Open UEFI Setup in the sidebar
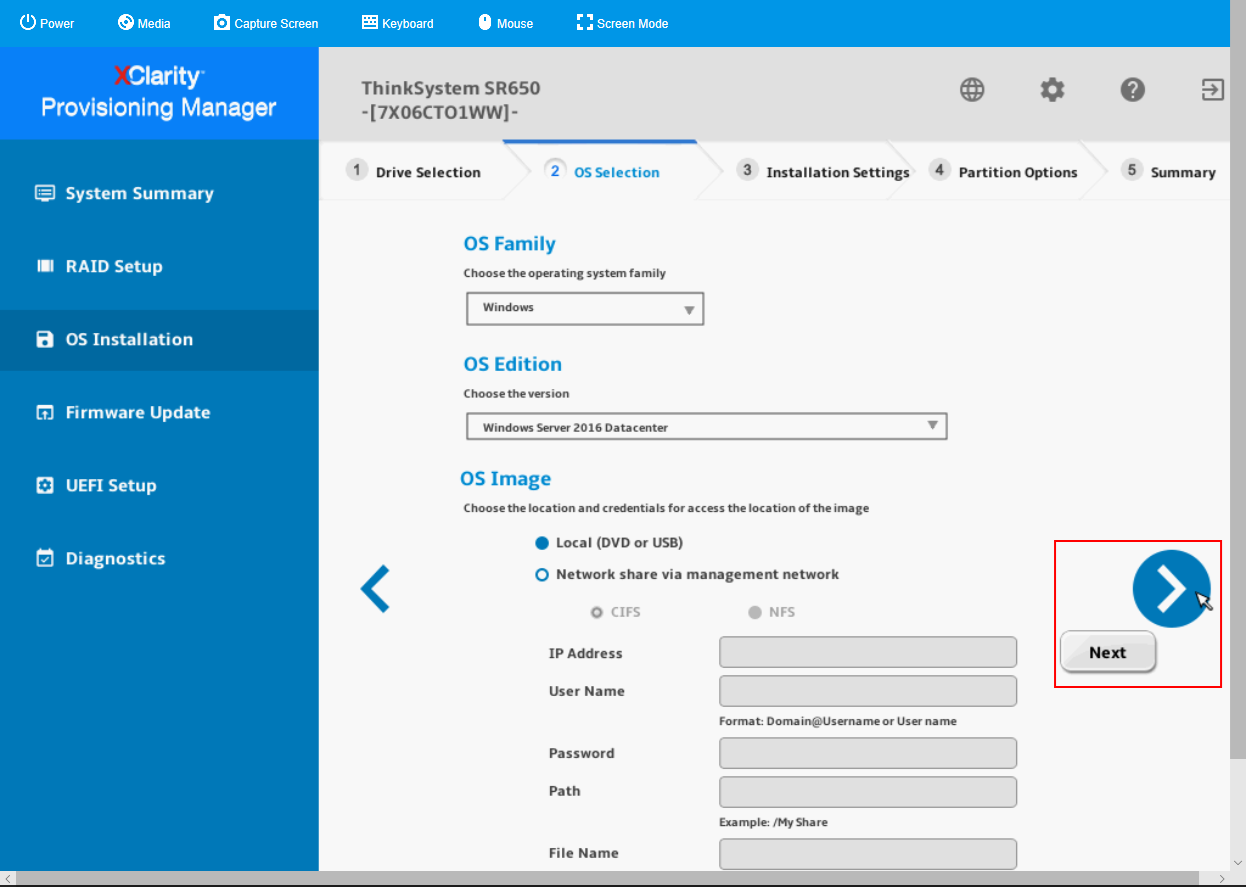 [159, 485]
